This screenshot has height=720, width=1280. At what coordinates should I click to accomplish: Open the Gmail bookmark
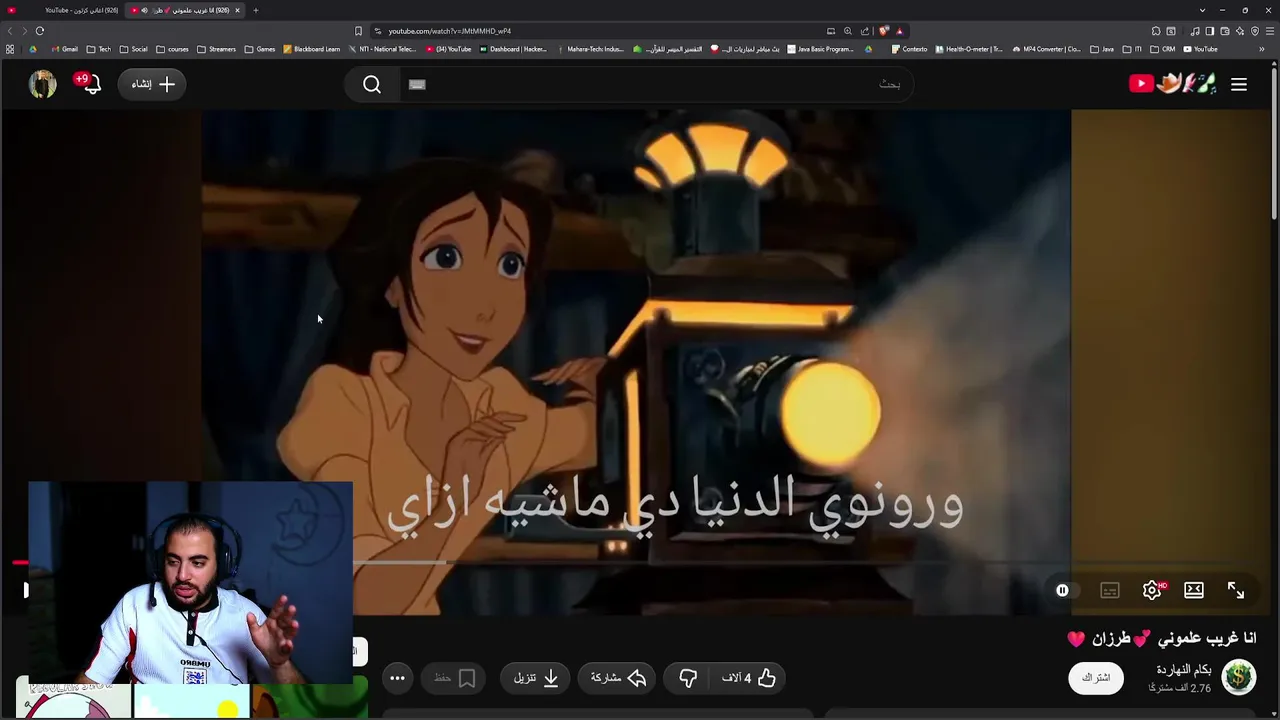coord(64,49)
